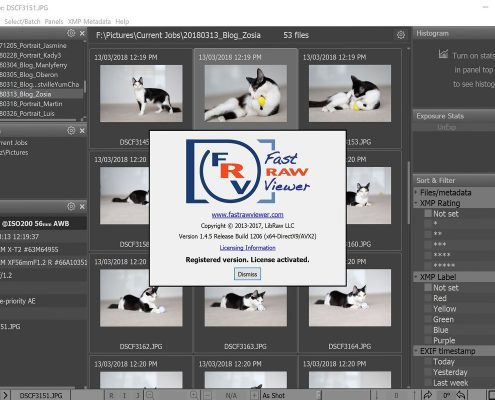Open the Licensing Information link
The width and height of the screenshot is (495, 400).
click(247, 248)
